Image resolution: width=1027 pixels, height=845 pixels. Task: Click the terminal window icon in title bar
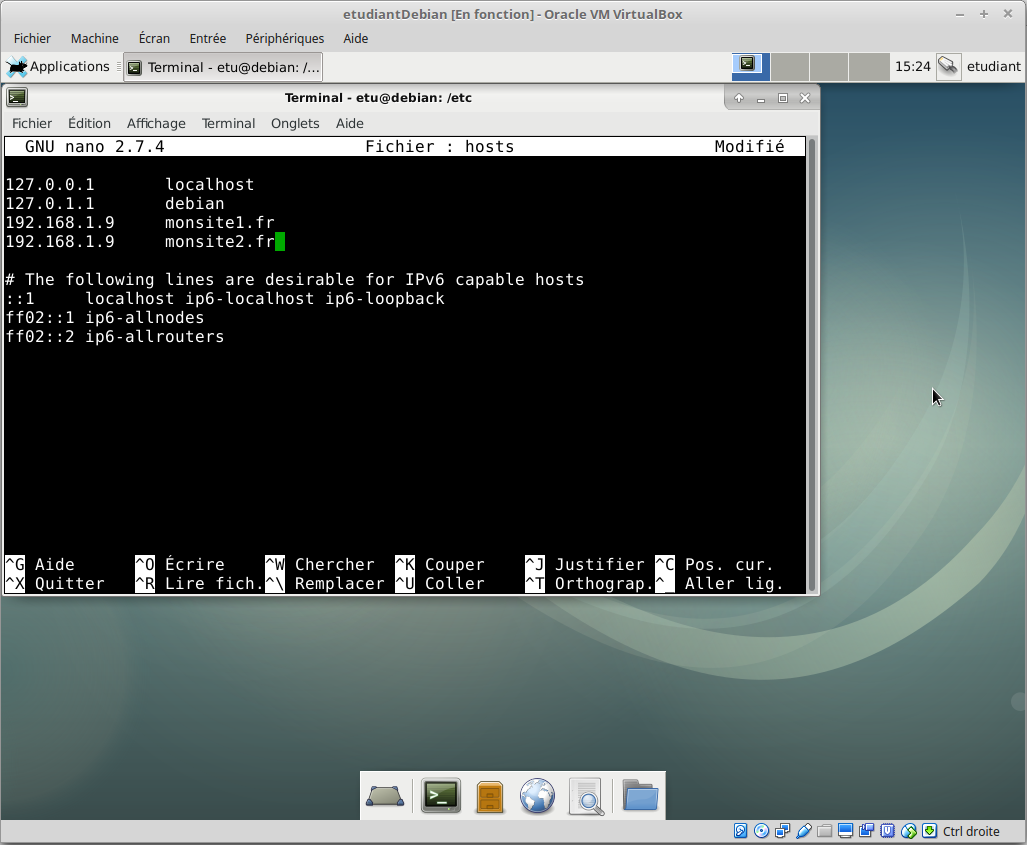click(x=17, y=98)
